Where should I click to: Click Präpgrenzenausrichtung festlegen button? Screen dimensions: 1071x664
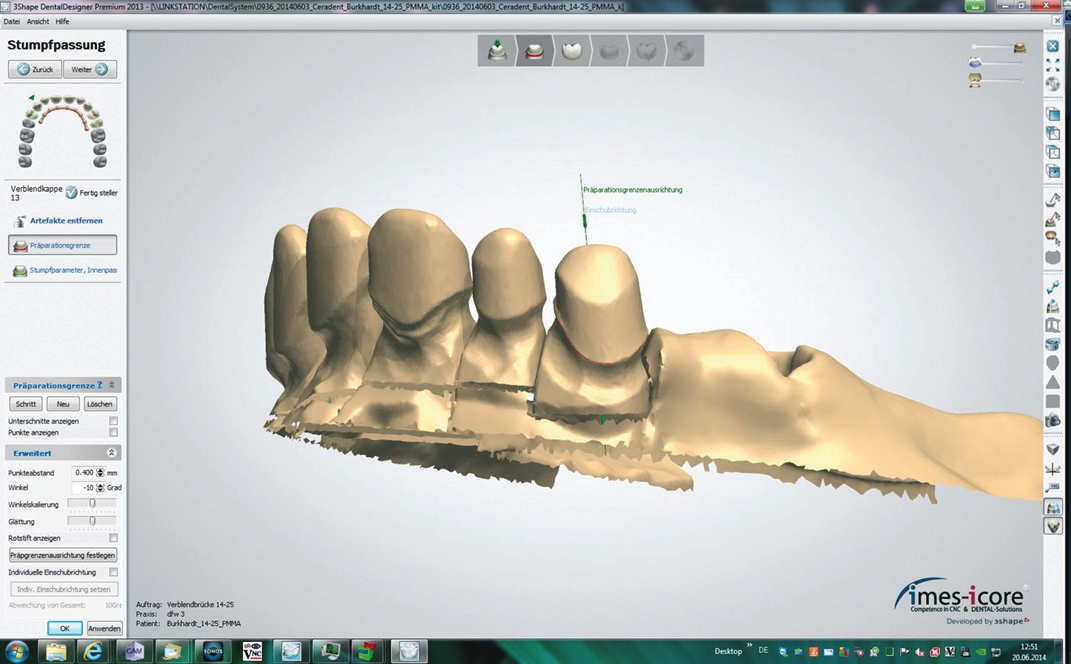[x=63, y=555]
